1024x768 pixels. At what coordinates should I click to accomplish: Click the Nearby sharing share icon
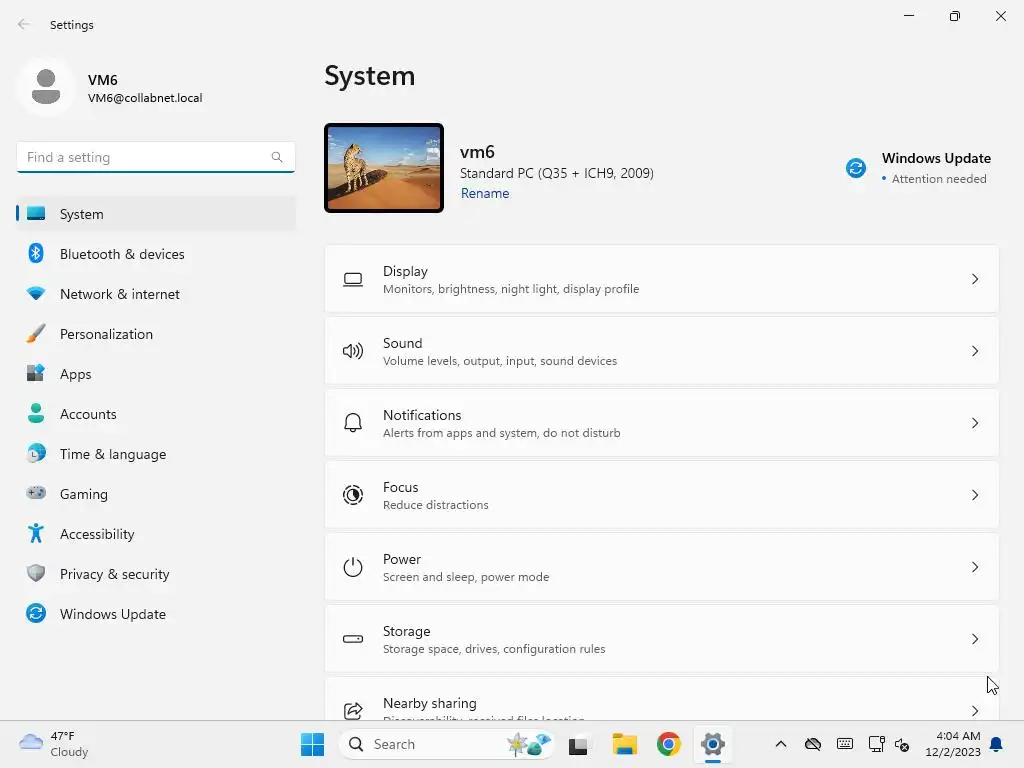(353, 710)
